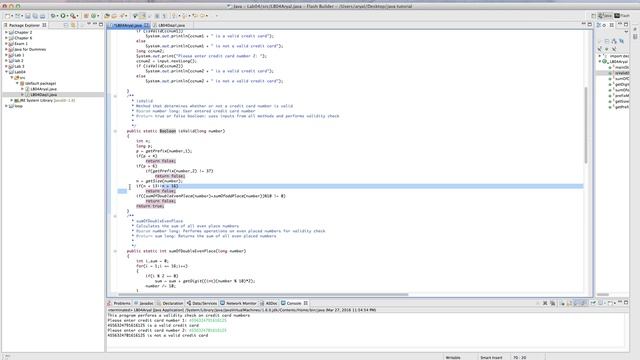The width and height of the screenshot is (640, 360).
Task: Click the Search flashlight toolbar icon
Action: pyautogui.click(x=122, y=16)
